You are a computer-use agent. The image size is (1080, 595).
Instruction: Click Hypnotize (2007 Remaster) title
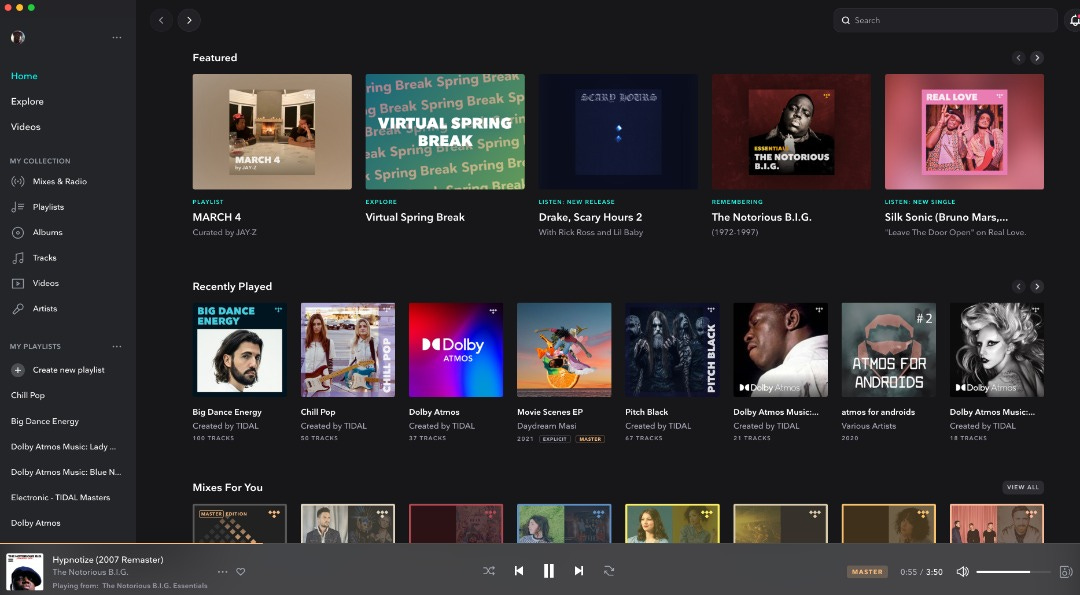108,560
